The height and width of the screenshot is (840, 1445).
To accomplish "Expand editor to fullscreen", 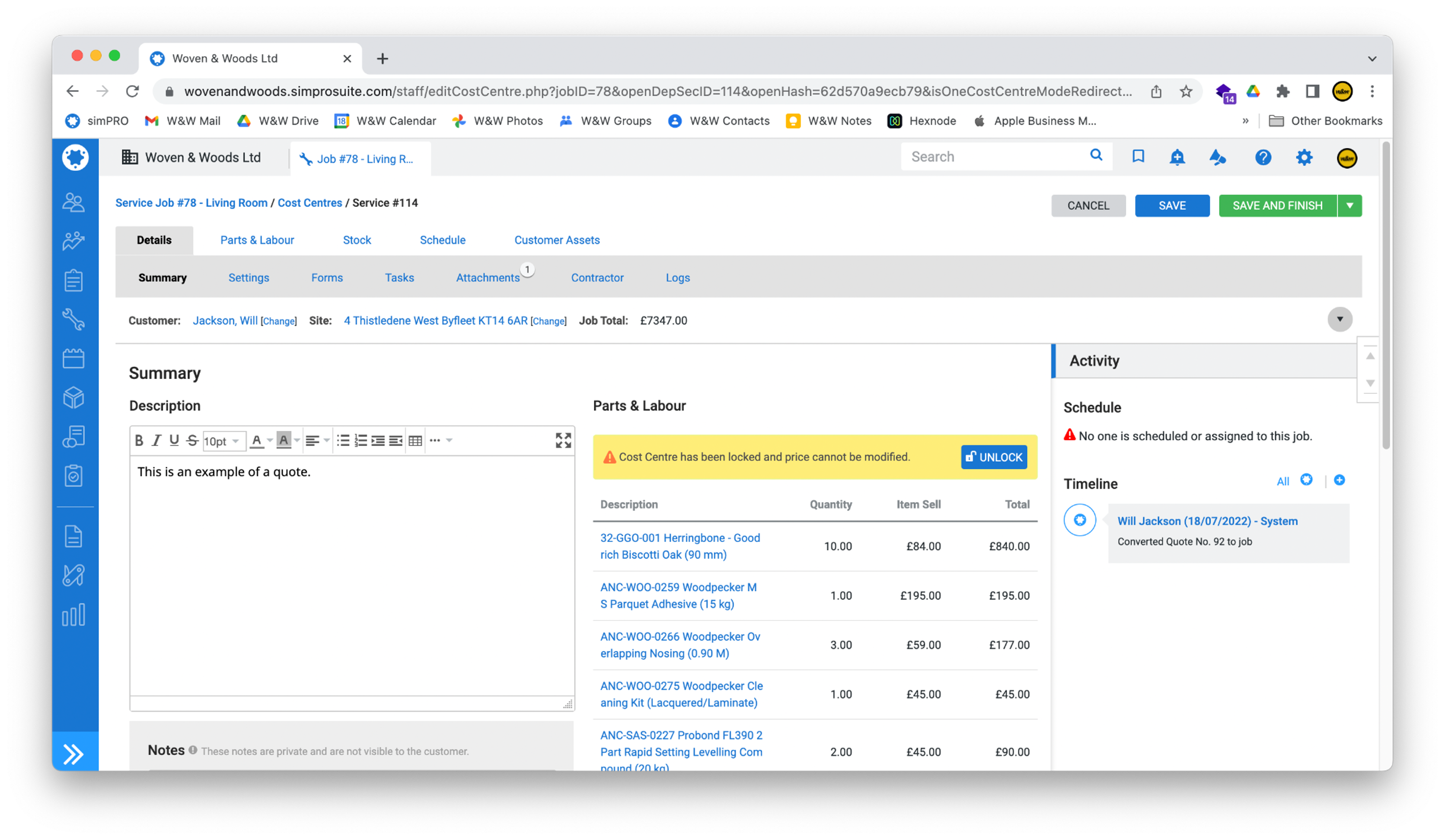I will (x=563, y=440).
